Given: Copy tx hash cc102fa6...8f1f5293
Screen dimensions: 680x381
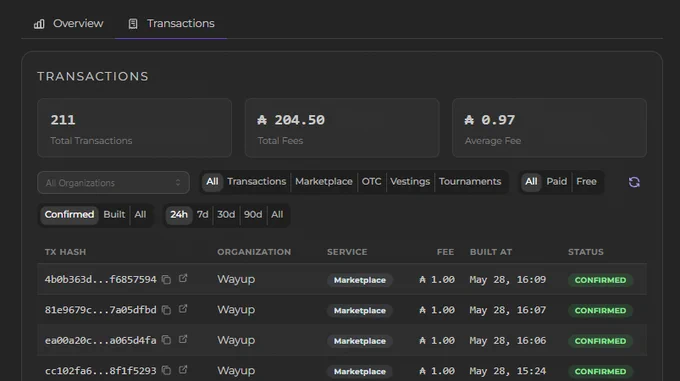Looking at the screenshot, I should click(166, 371).
